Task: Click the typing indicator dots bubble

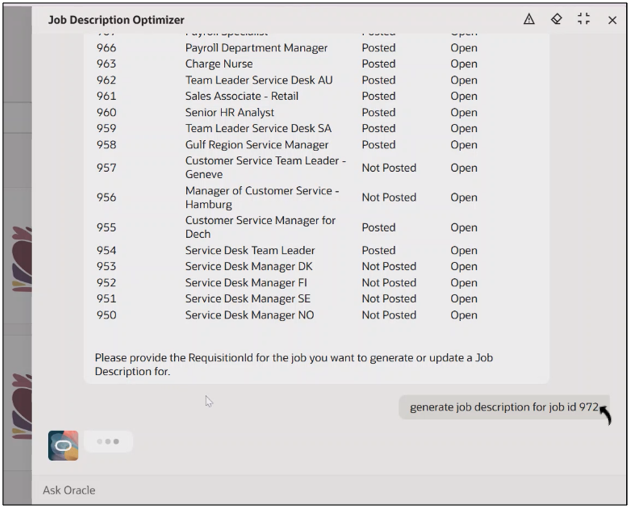Action: pos(108,441)
